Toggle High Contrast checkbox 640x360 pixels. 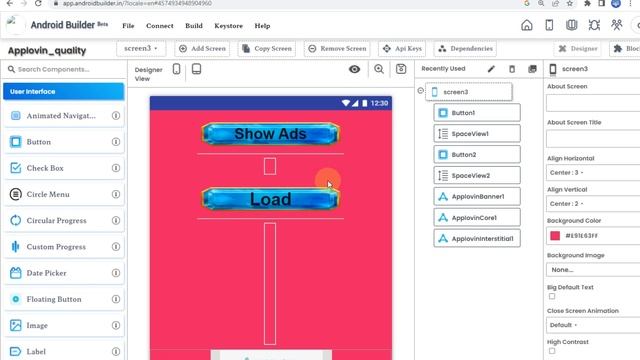(x=552, y=351)
